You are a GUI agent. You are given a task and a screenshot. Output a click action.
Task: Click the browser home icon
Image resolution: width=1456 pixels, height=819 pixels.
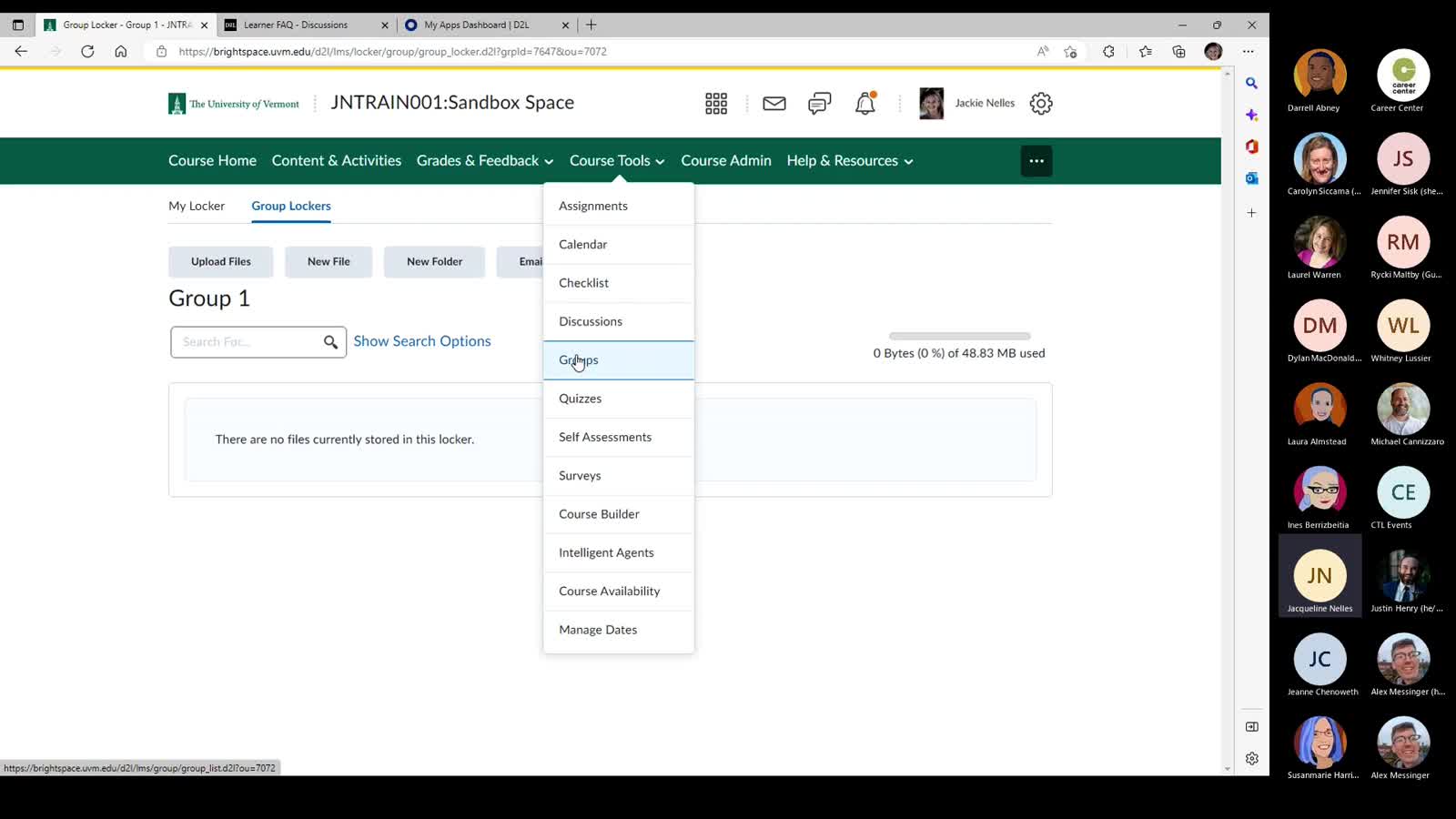pyautogui.click(x=121, y=52)
